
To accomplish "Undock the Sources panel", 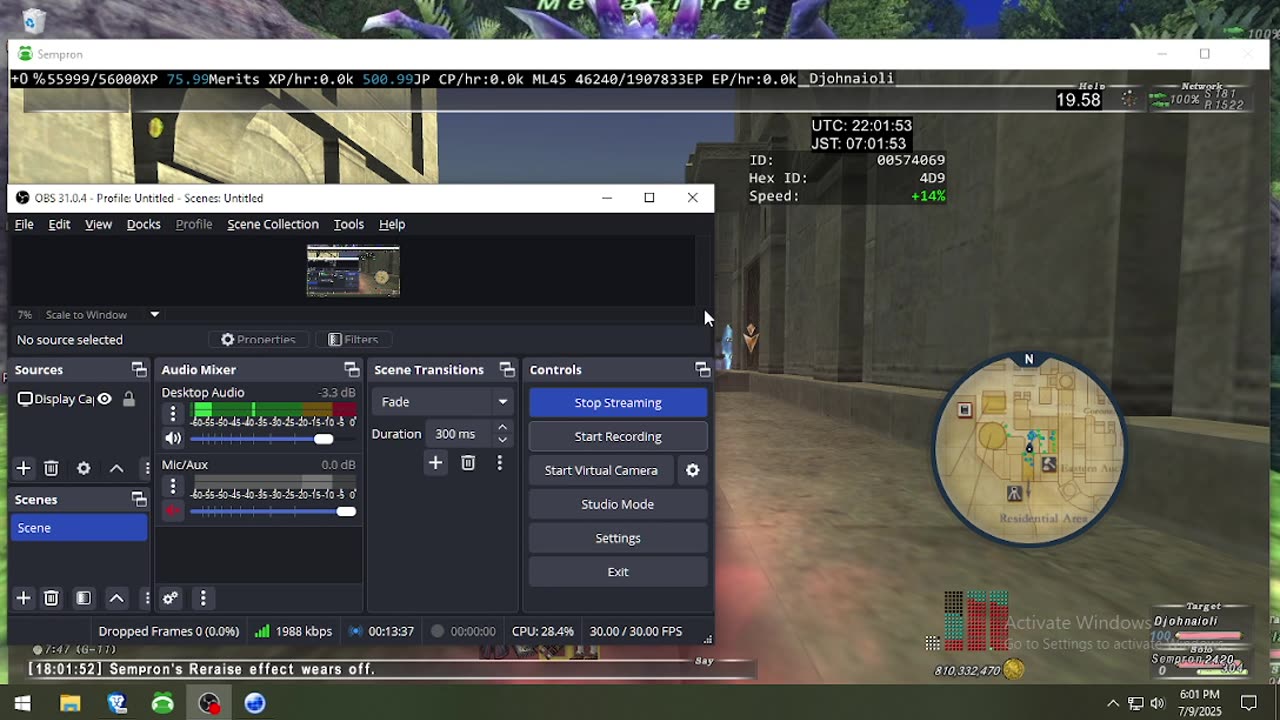I will coord(139,370).
